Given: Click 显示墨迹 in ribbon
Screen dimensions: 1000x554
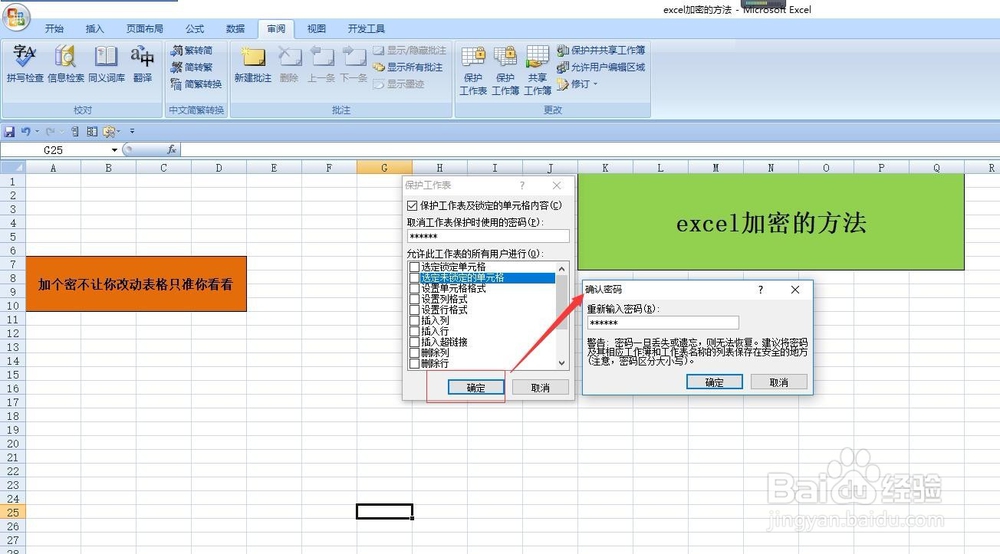Looking at the screenshot, I should [x=399, y=84].
